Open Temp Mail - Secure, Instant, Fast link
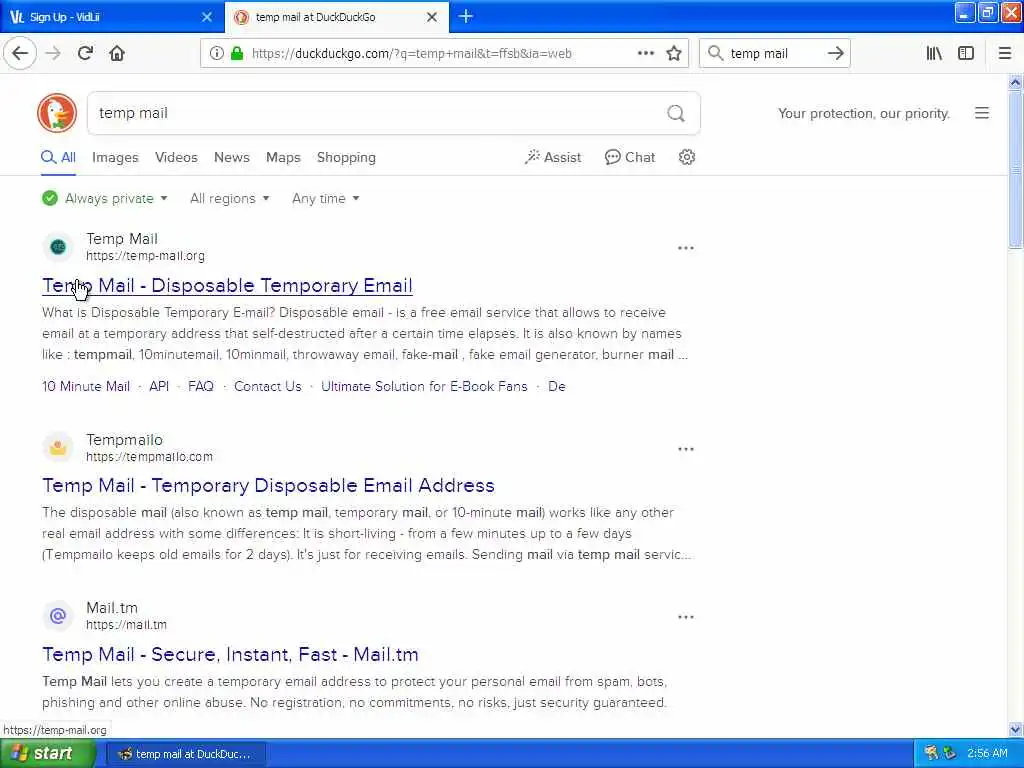The height and width of the screenshot is (768, 1024). [231, 654]
